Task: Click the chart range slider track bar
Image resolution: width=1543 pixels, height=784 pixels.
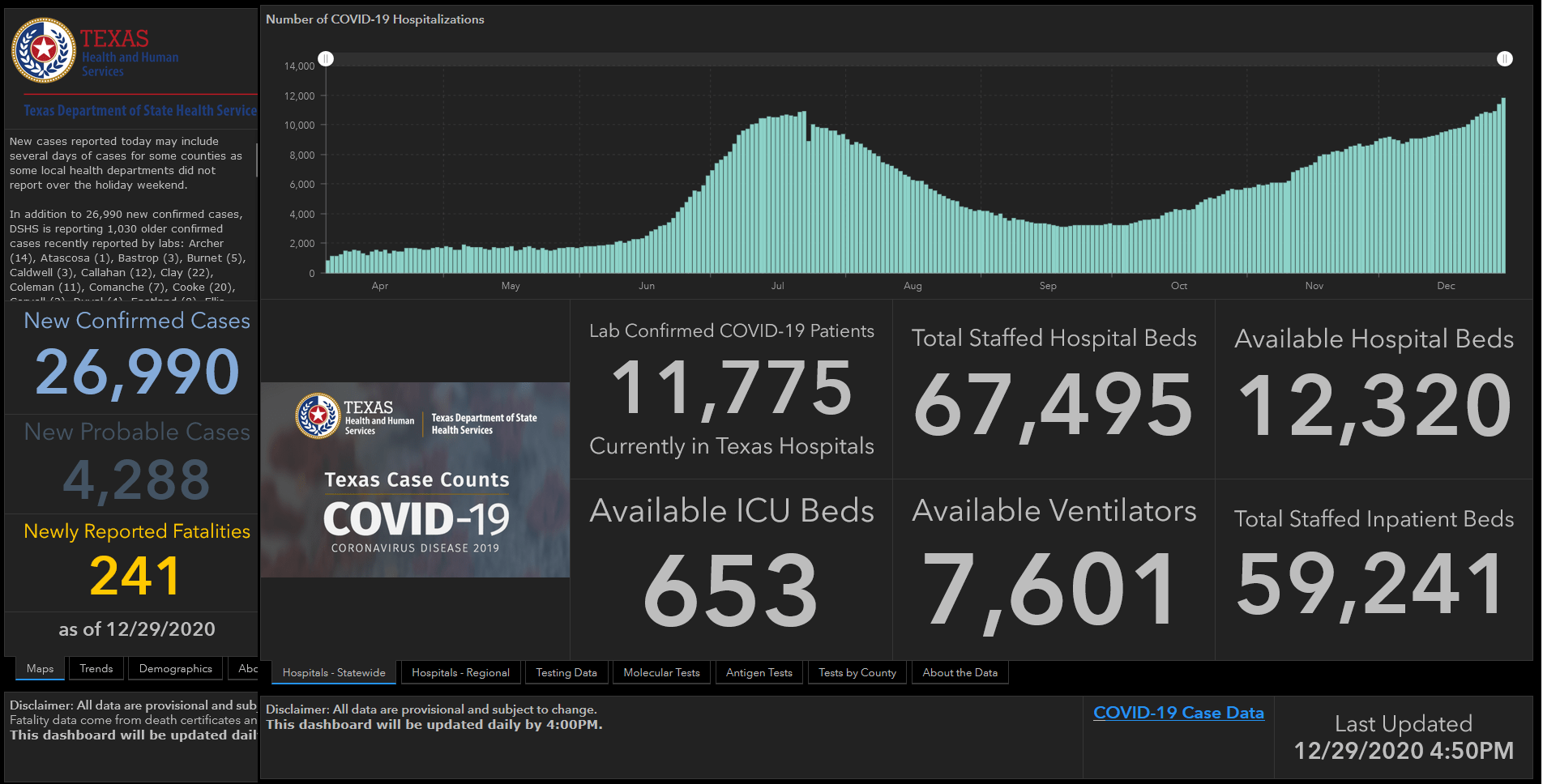Action: pyautogui.click(x=915, y=59)
